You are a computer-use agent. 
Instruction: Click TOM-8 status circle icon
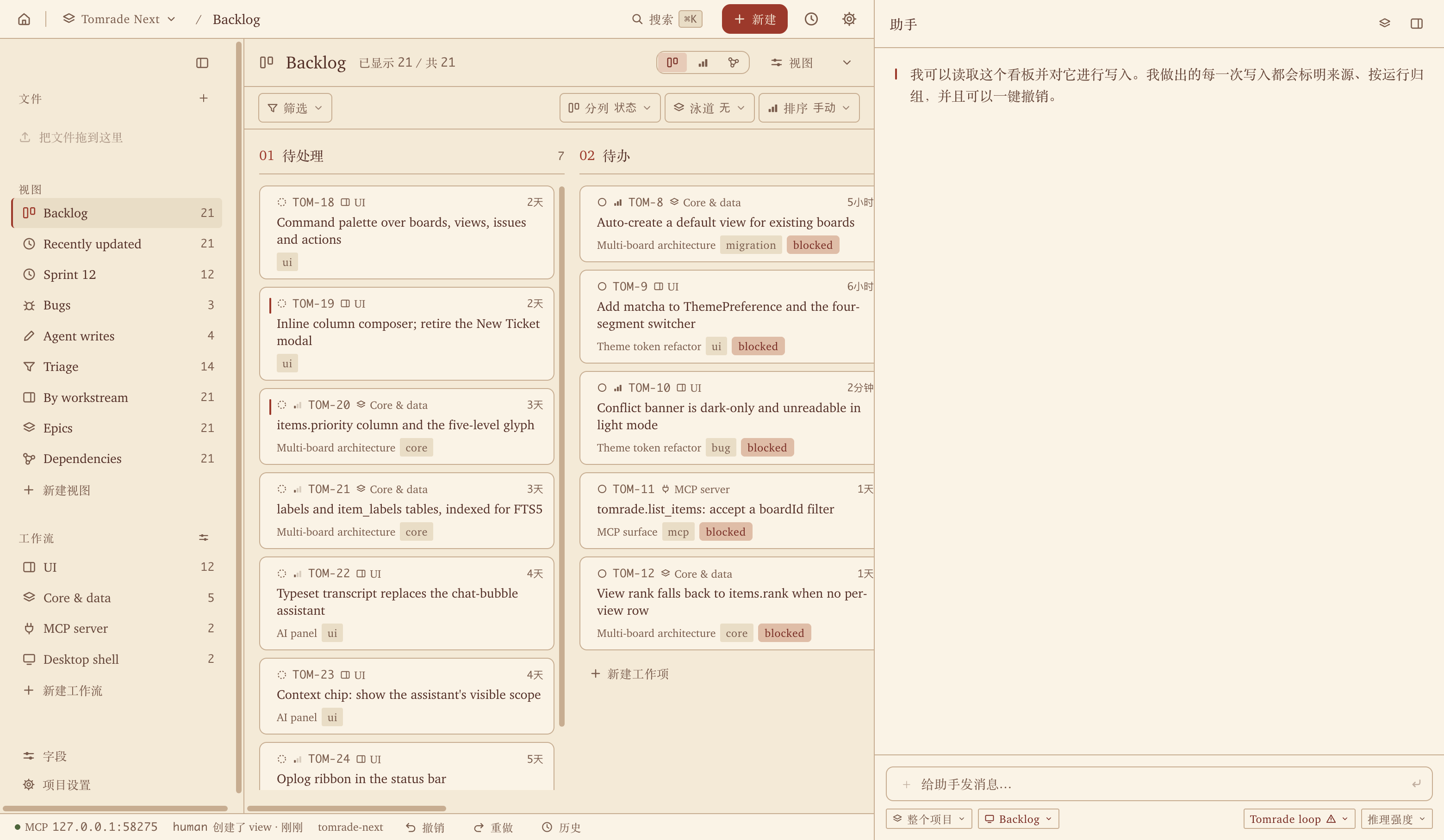pyautogui.click(x=602, y=202)
